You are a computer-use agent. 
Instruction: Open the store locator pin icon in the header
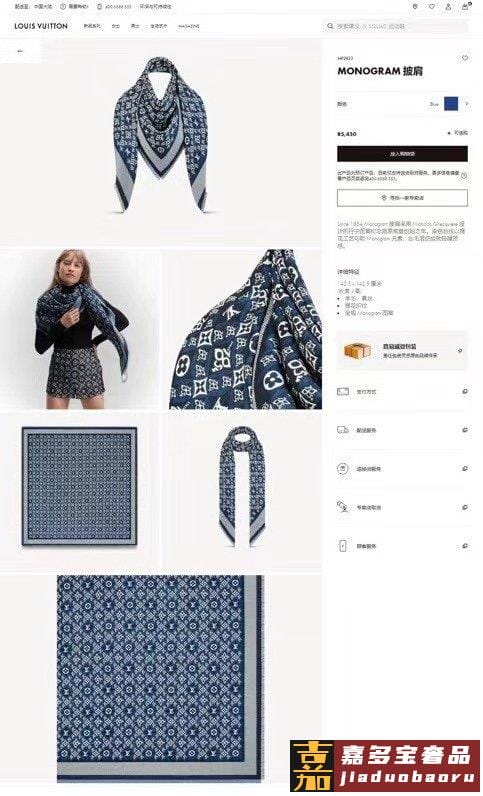415,7
